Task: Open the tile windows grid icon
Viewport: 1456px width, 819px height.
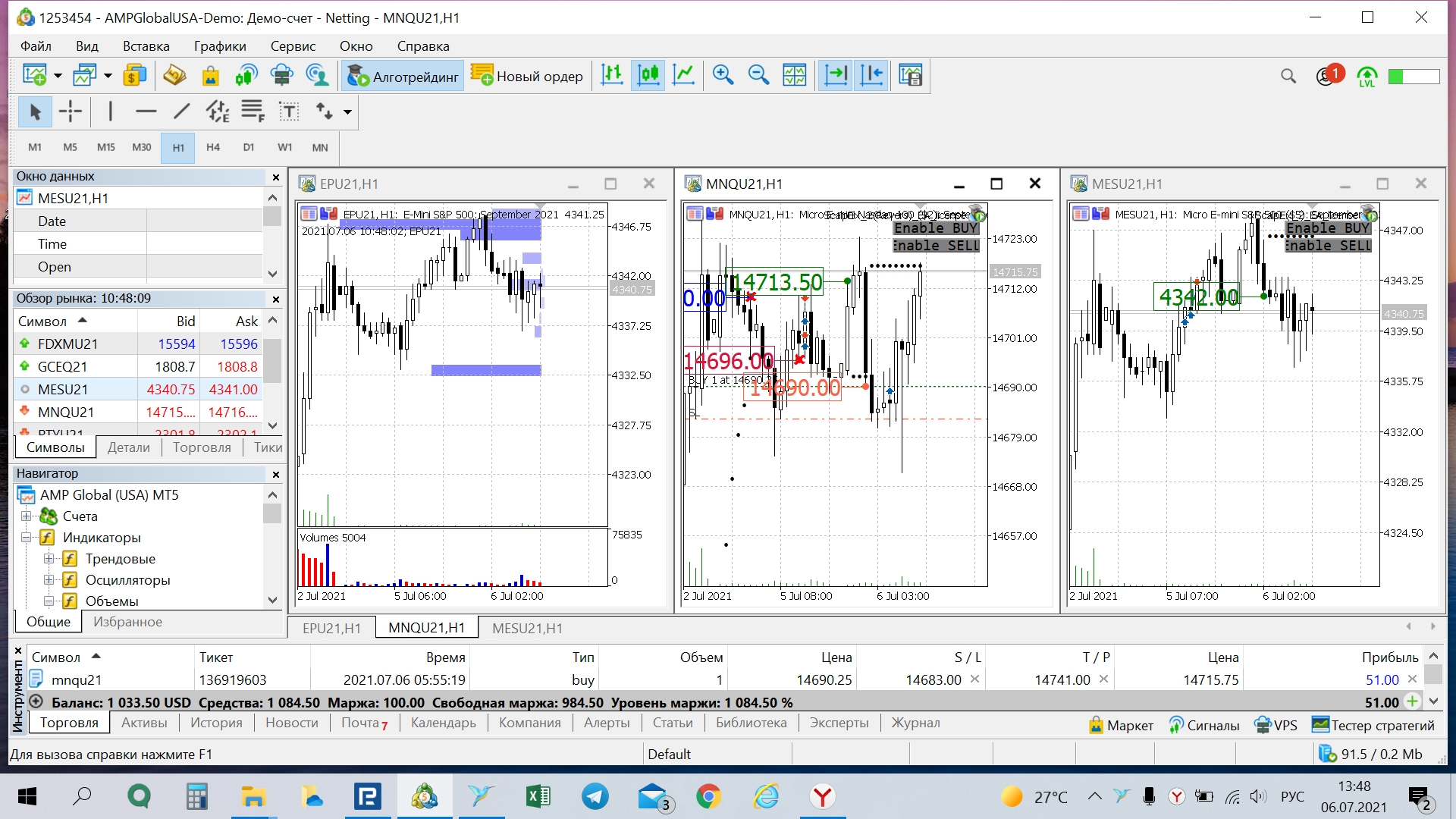Action: (794, 75)
